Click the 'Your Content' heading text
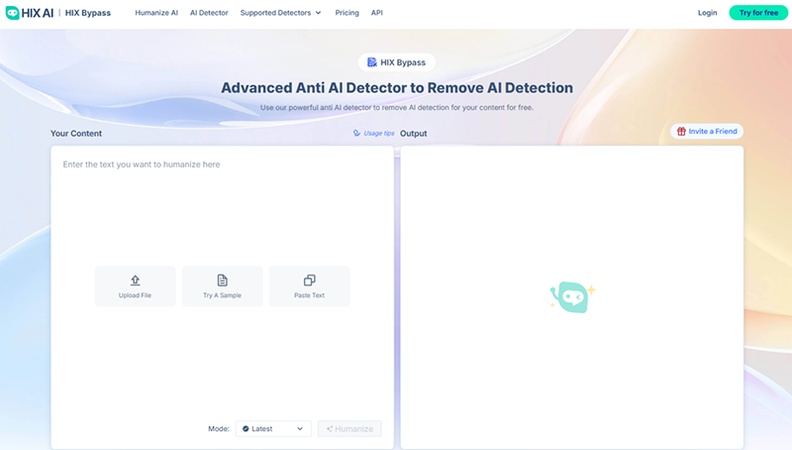The image size is (792, 450). click(x=76, y=133)
